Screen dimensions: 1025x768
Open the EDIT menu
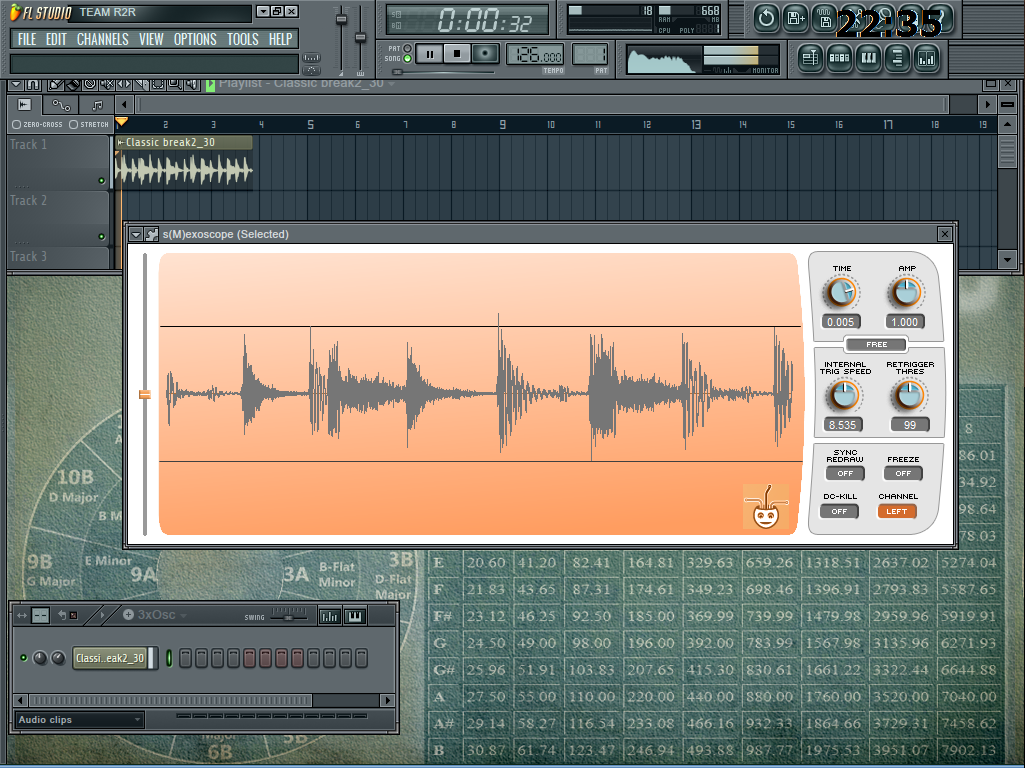pos(56,39)
